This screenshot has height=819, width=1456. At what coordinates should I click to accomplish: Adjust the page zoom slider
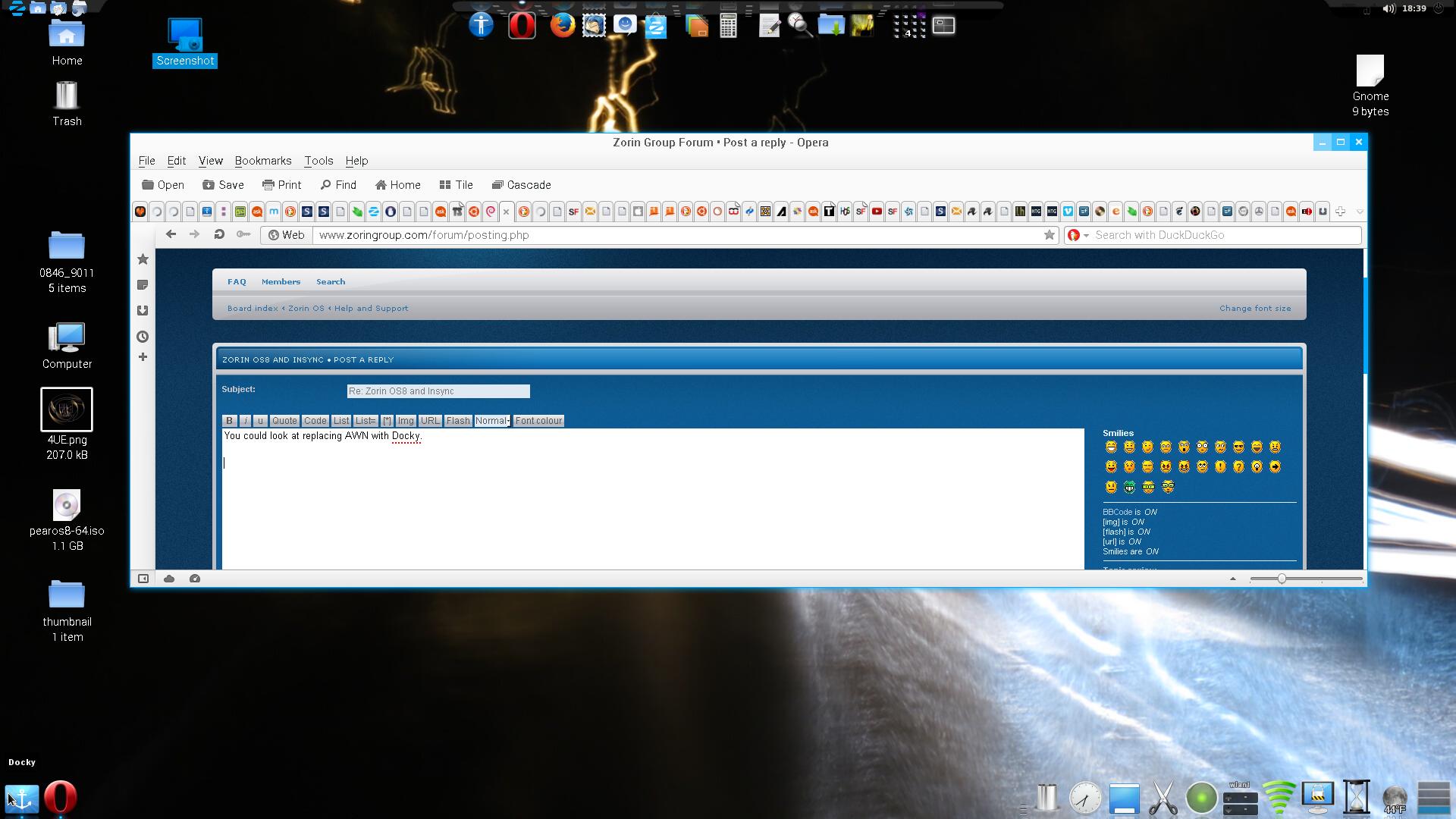point(1282,579)
